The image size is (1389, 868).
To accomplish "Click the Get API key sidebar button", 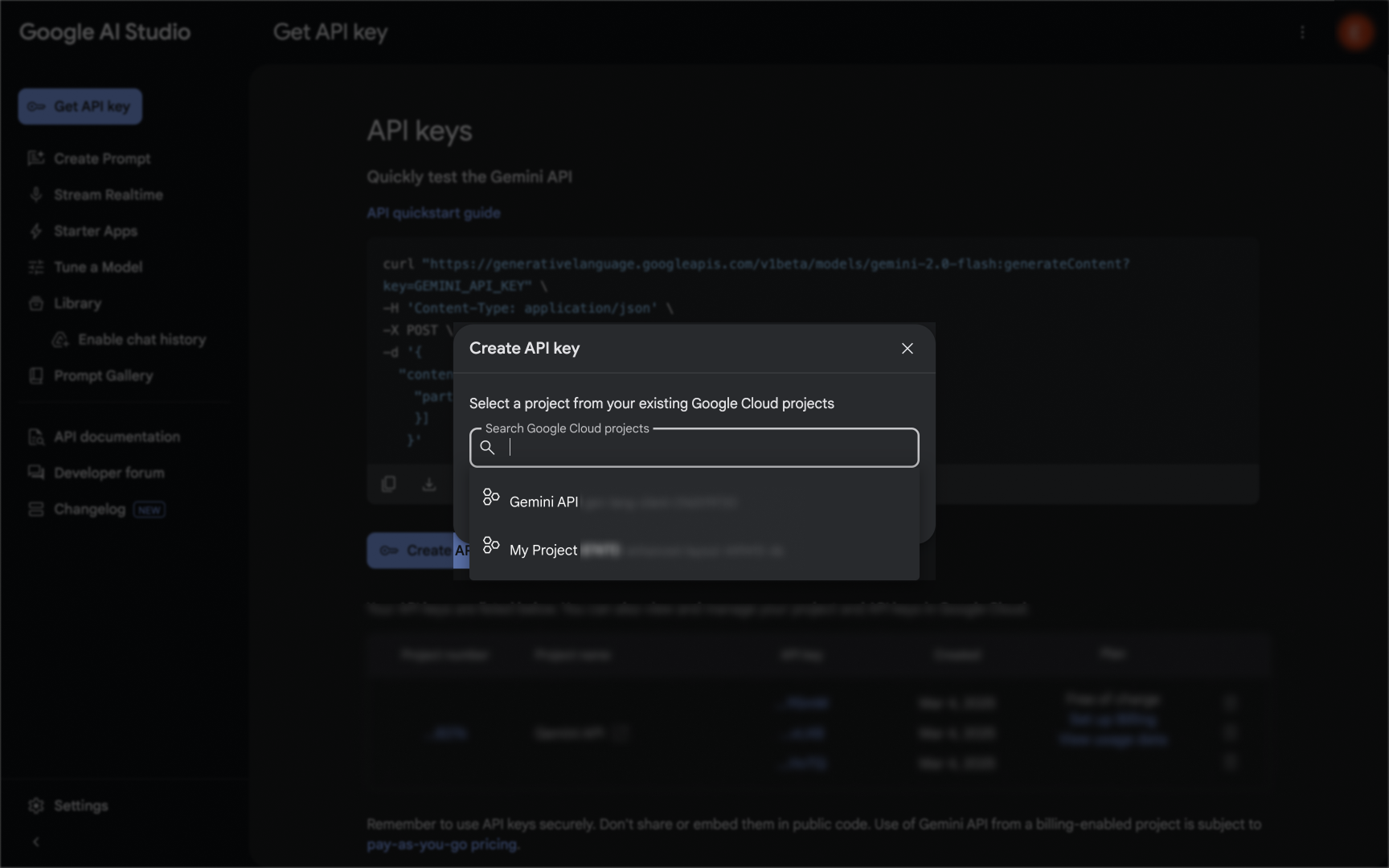I will (x=80, y=106).
